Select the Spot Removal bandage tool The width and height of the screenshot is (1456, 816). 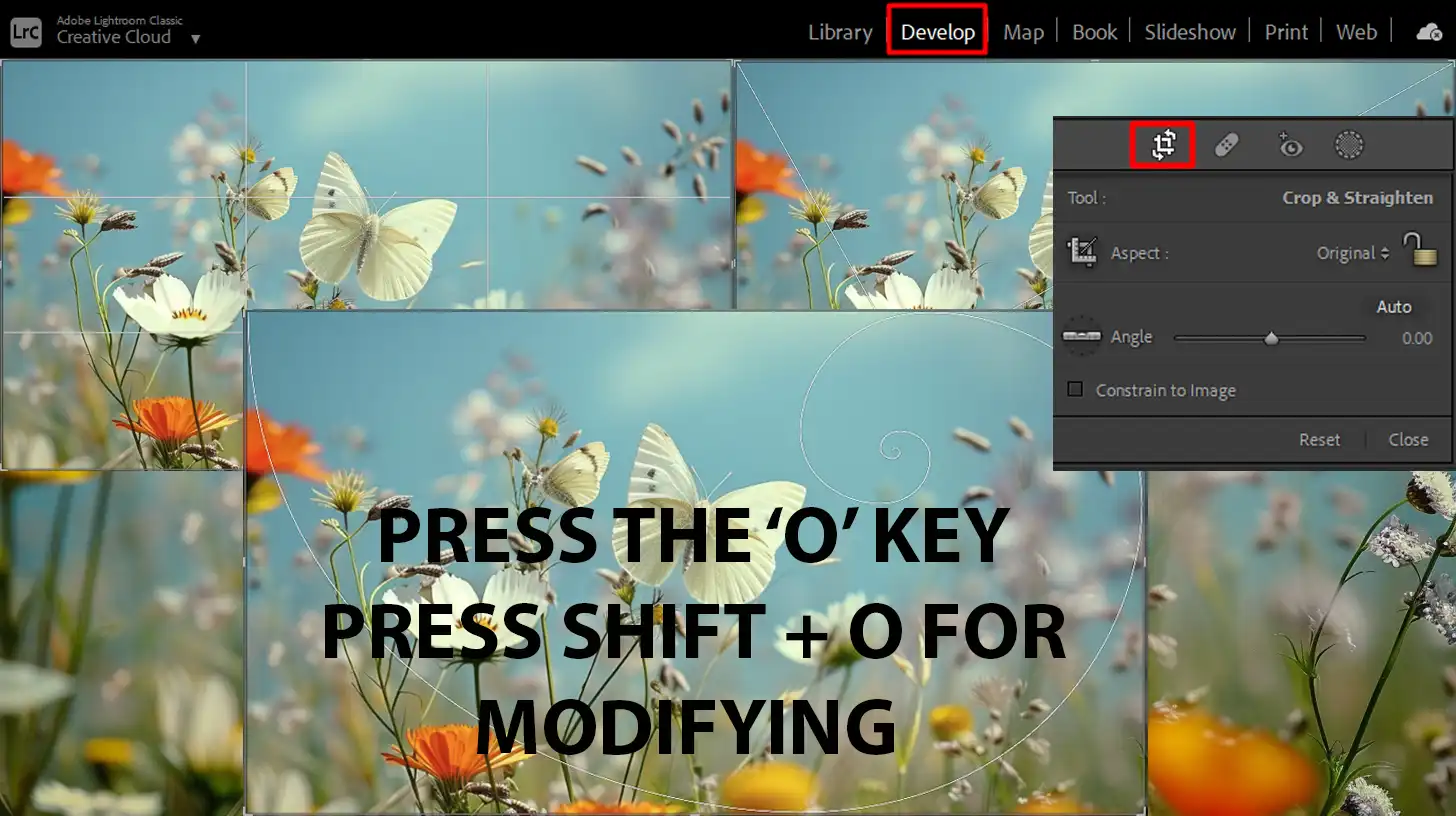click(x=1227, y=146)
